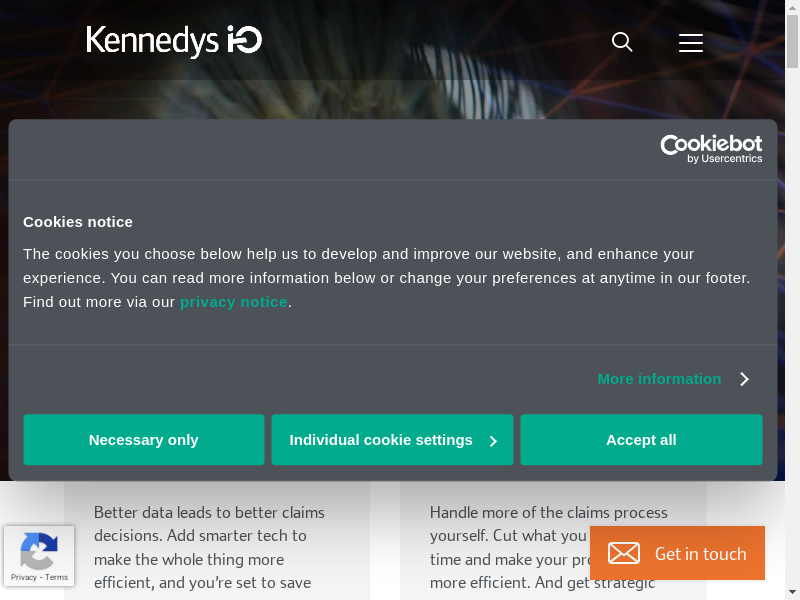The image size is (800, 600).
Task: Click the Cookiebot by Usercentrics logo
Action: tap(711, 149)
